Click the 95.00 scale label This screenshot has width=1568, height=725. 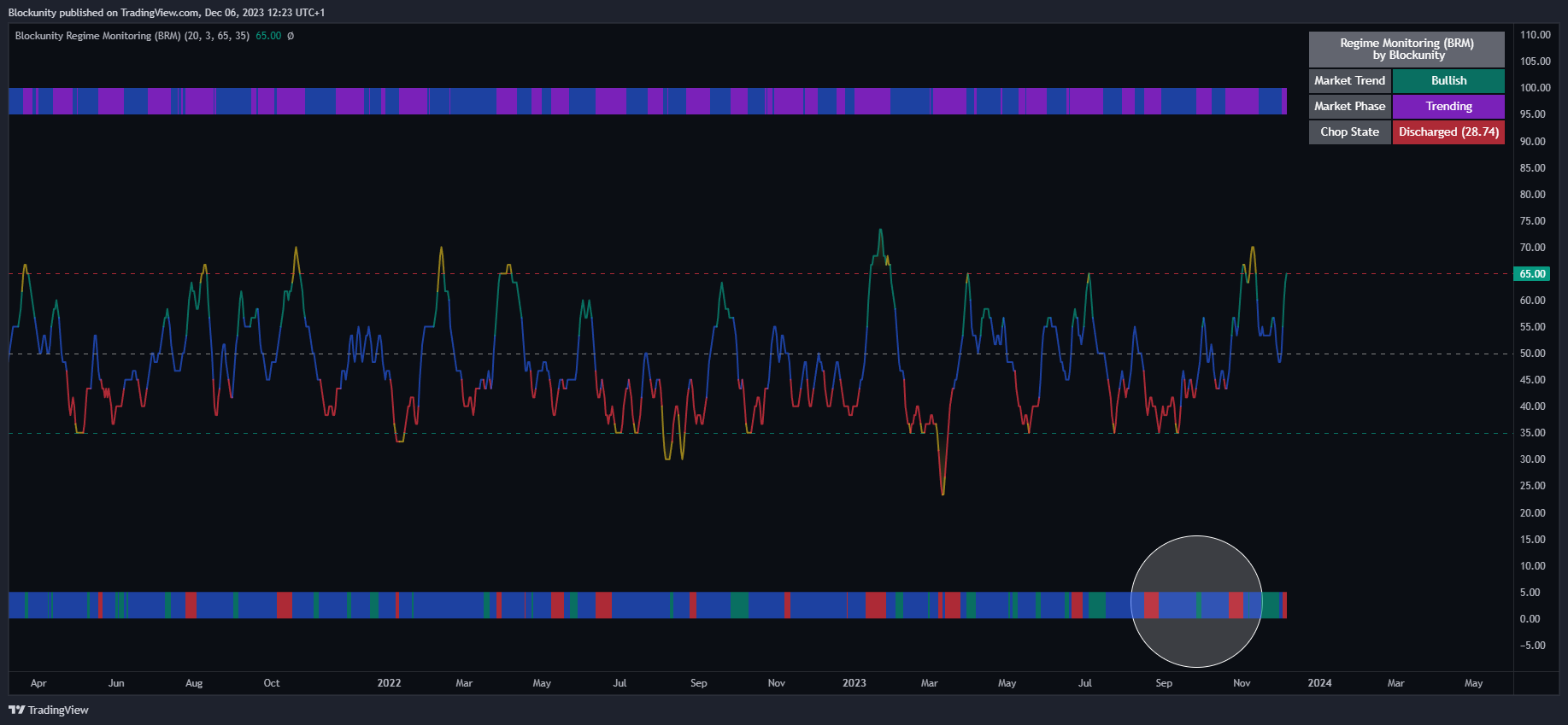click(x=1533, y=114)
